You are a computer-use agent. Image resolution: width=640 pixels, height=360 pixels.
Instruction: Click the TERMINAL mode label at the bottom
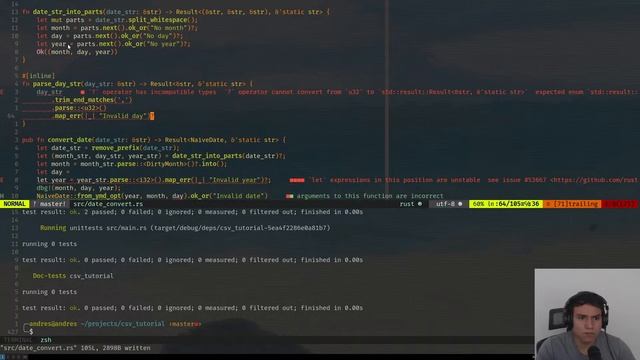tap(18, 340)
